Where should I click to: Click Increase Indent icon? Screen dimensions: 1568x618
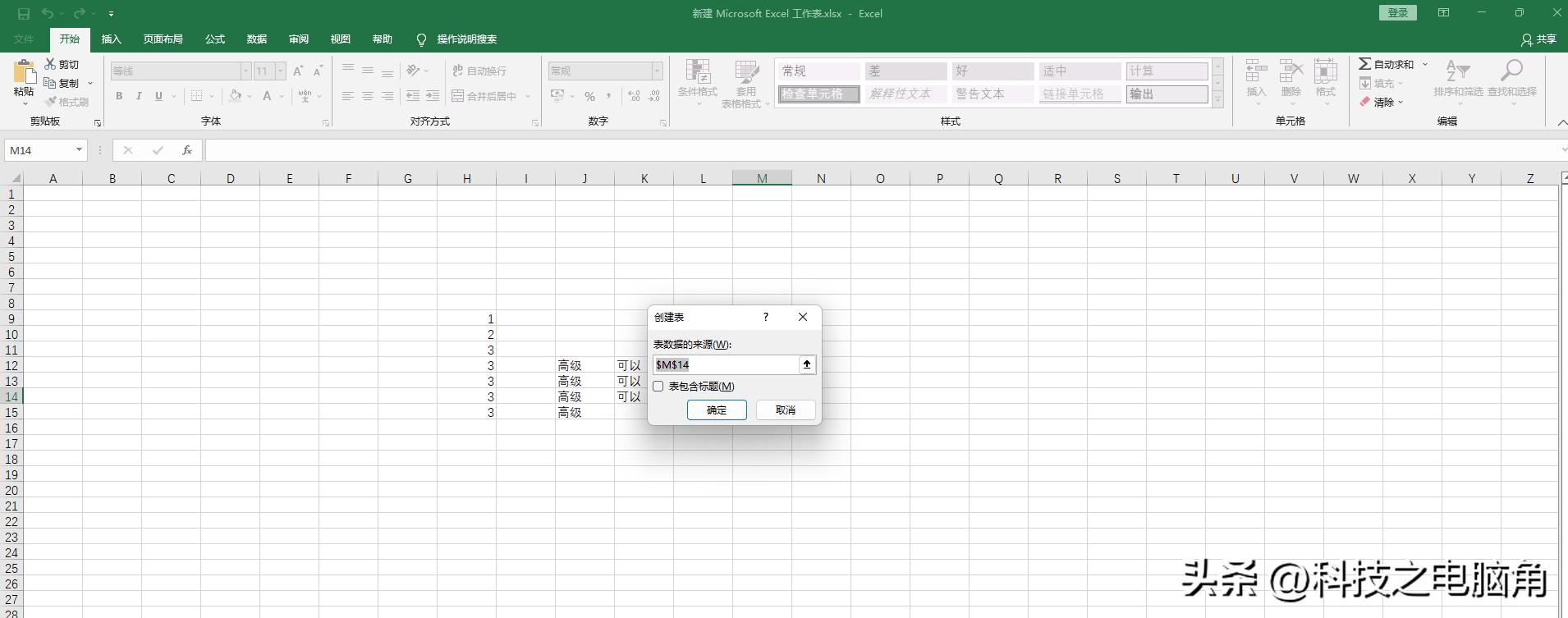pyautogui.click(x=433, y=96)
